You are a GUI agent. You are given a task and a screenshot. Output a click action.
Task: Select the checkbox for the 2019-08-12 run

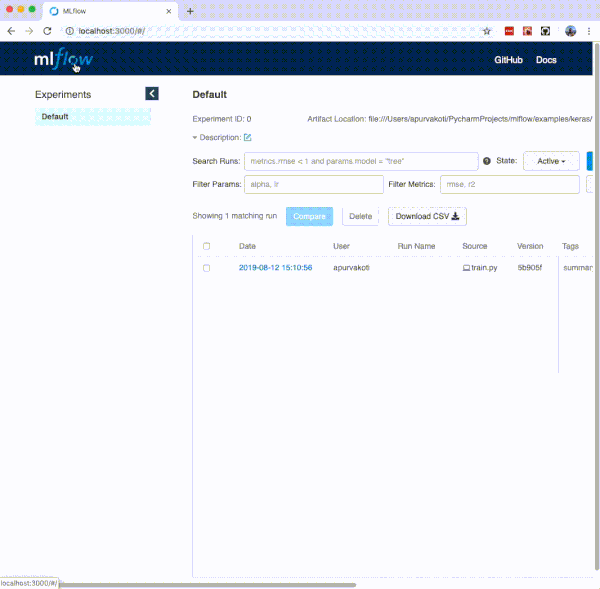click(x=207, y=268)
